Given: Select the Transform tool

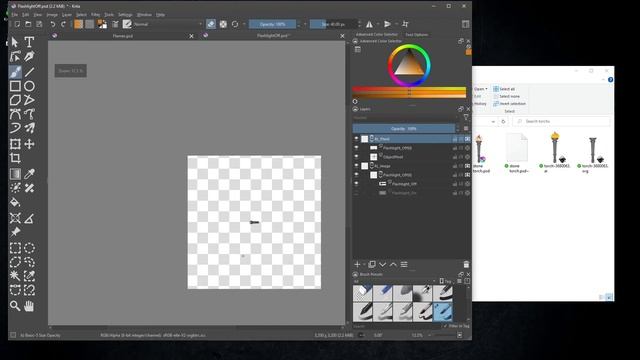Looking at the screenshot, I should (x=15, y=144).
